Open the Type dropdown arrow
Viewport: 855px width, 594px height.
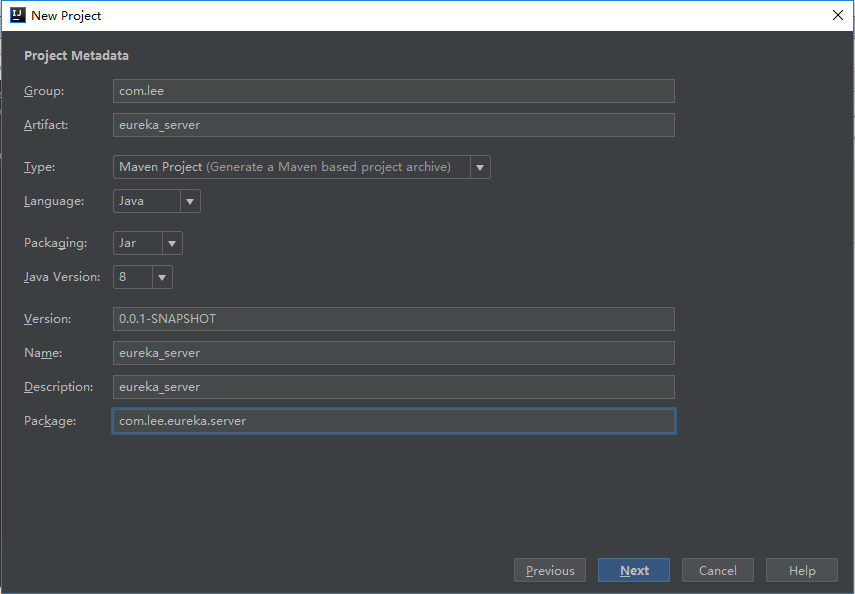click(x=480, y=167)
